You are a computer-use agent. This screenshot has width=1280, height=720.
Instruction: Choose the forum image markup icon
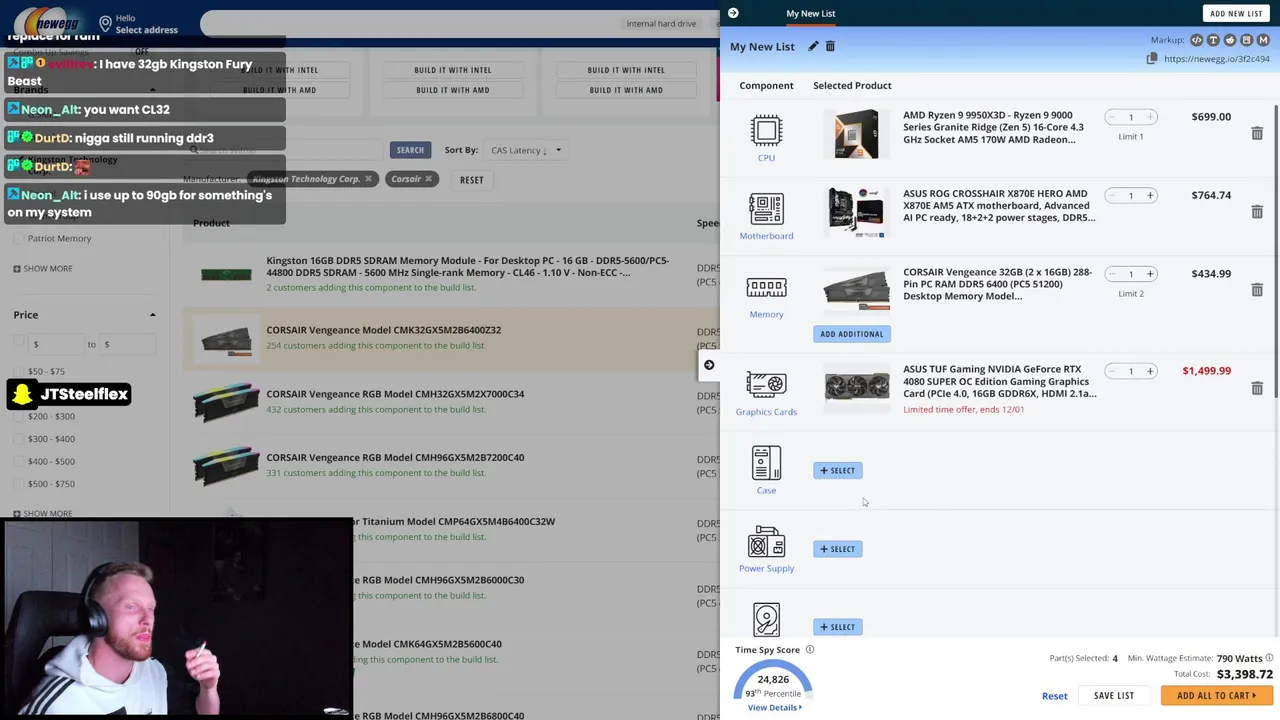coord(1246,40)
